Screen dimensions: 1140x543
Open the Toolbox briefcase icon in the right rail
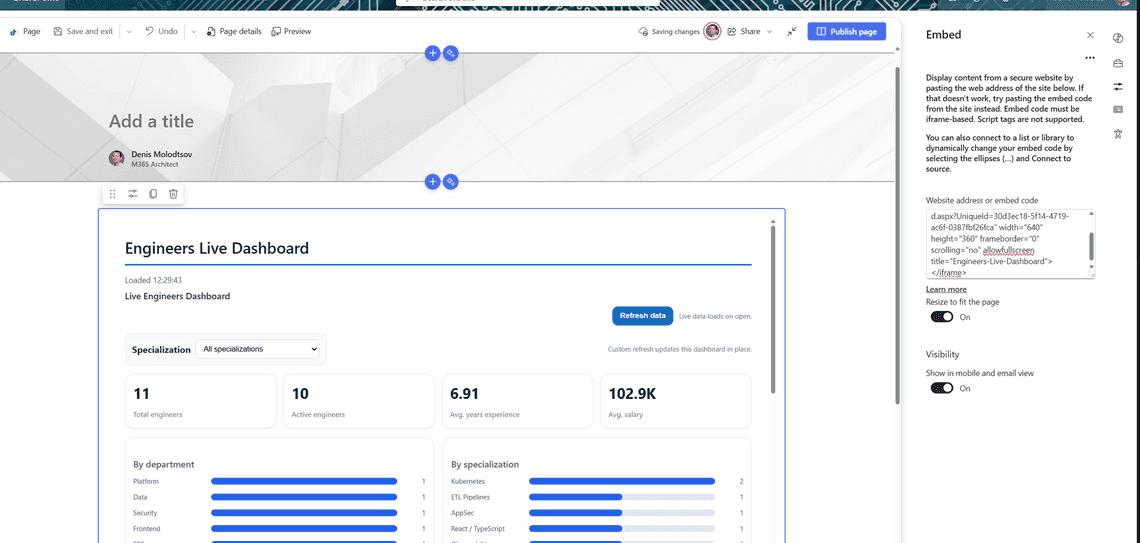(x=1118, y=63)
